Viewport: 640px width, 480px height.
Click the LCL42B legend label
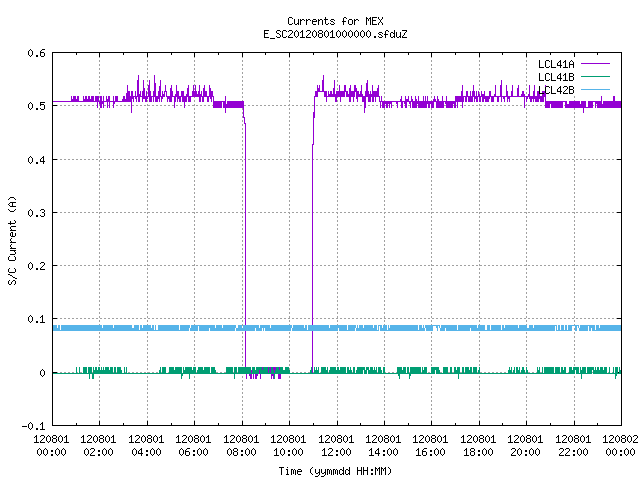[x=556, y=90]
